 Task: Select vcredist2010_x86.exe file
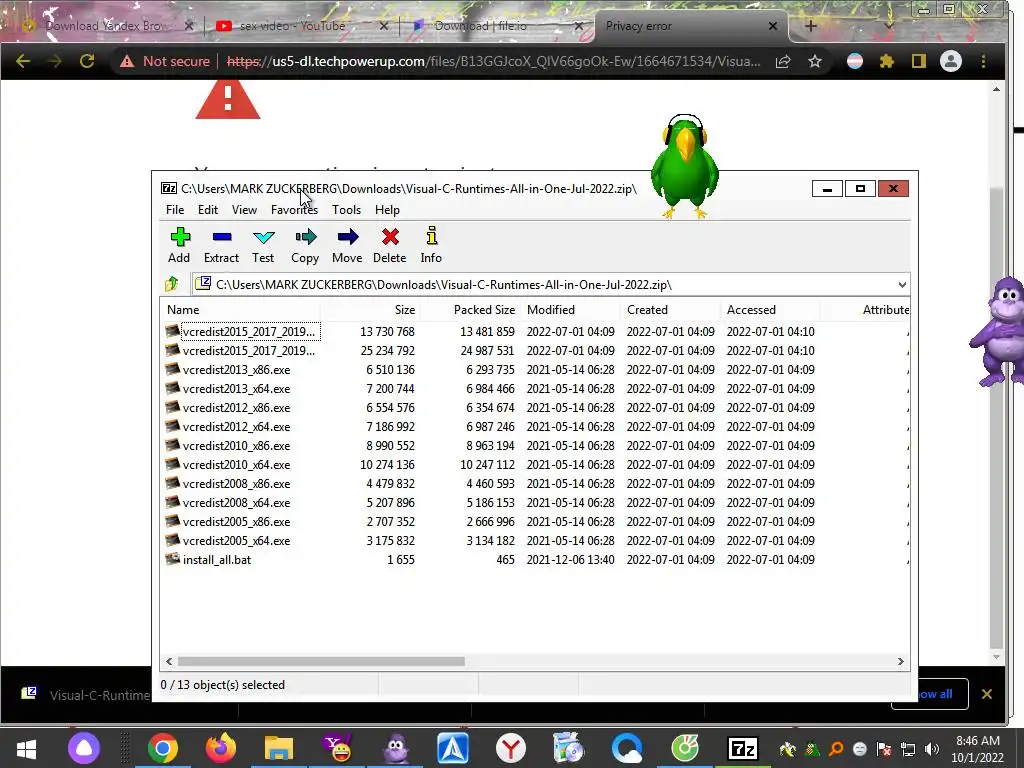(x=236, y=445)
